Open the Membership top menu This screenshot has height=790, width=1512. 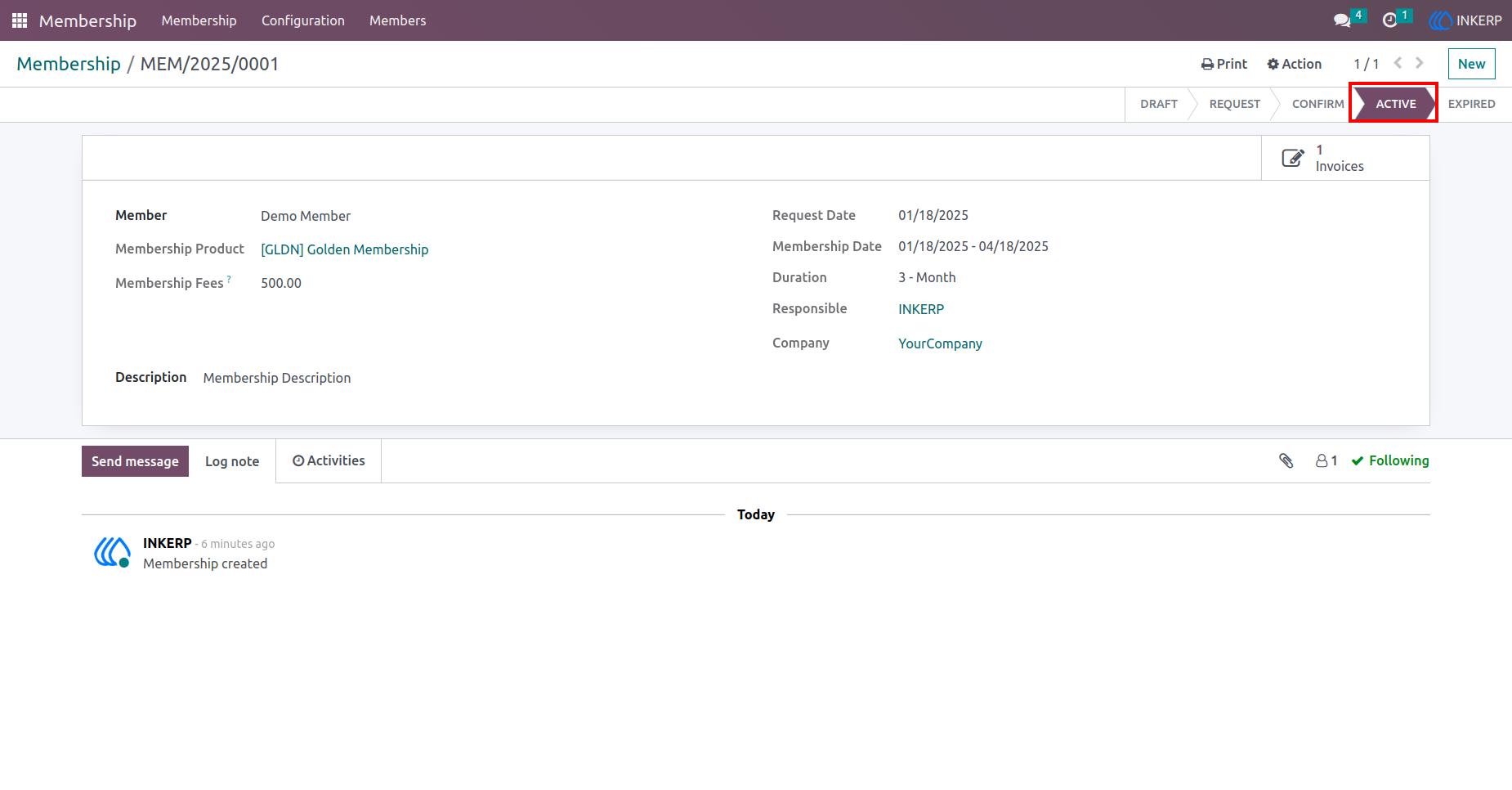(199, 20)
